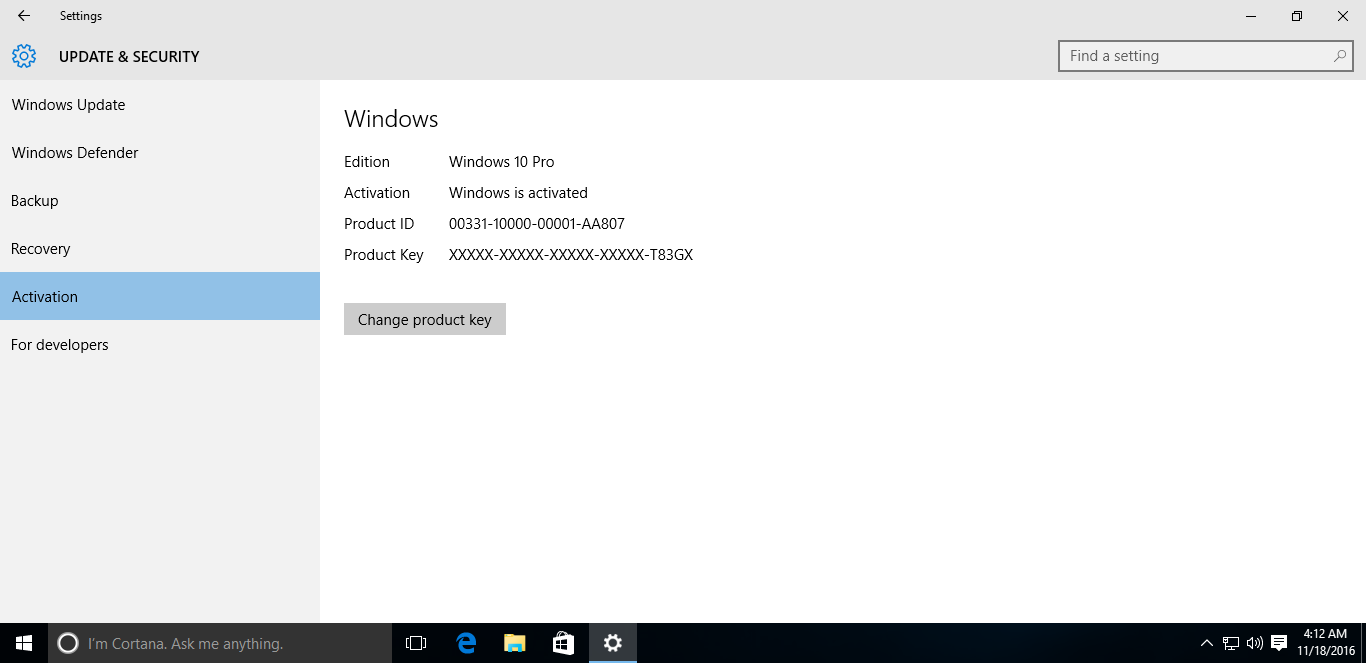Go back using the Settings back arrow
The height and width of the screenshot is (663, 1366).
pyautogui.click(x=24, y=16)
